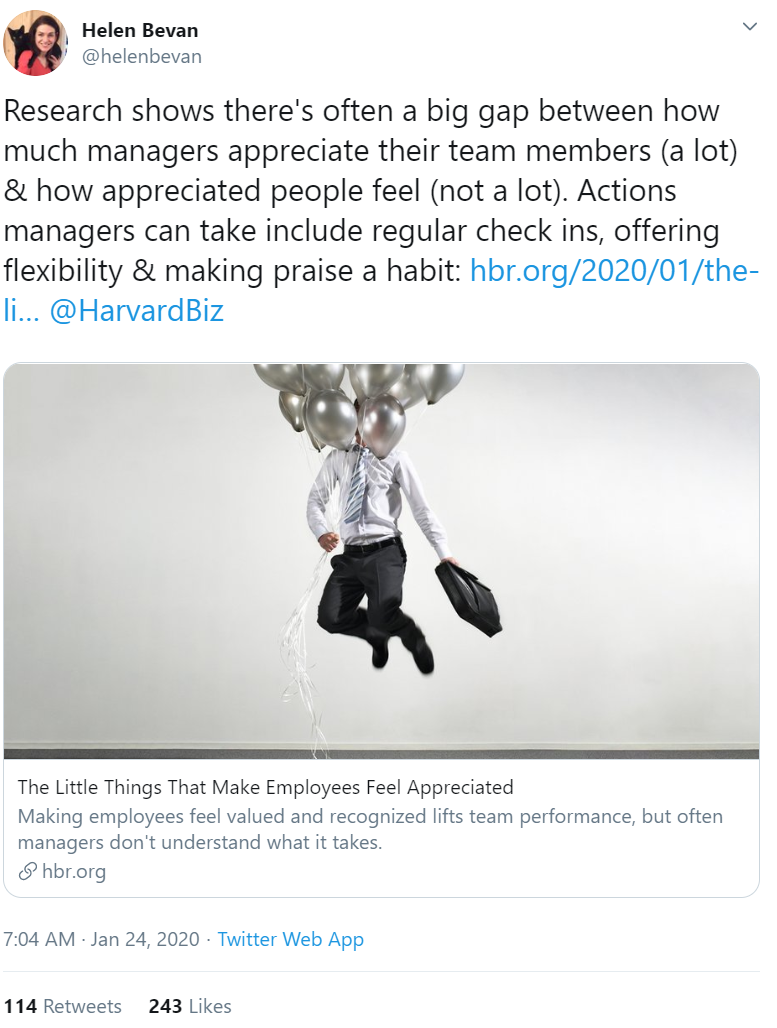Image resolution: width=777 pixels, height=1028 pixels.
Task: Click the hbr.org domain text in card
Action: [x=74, y=872]
